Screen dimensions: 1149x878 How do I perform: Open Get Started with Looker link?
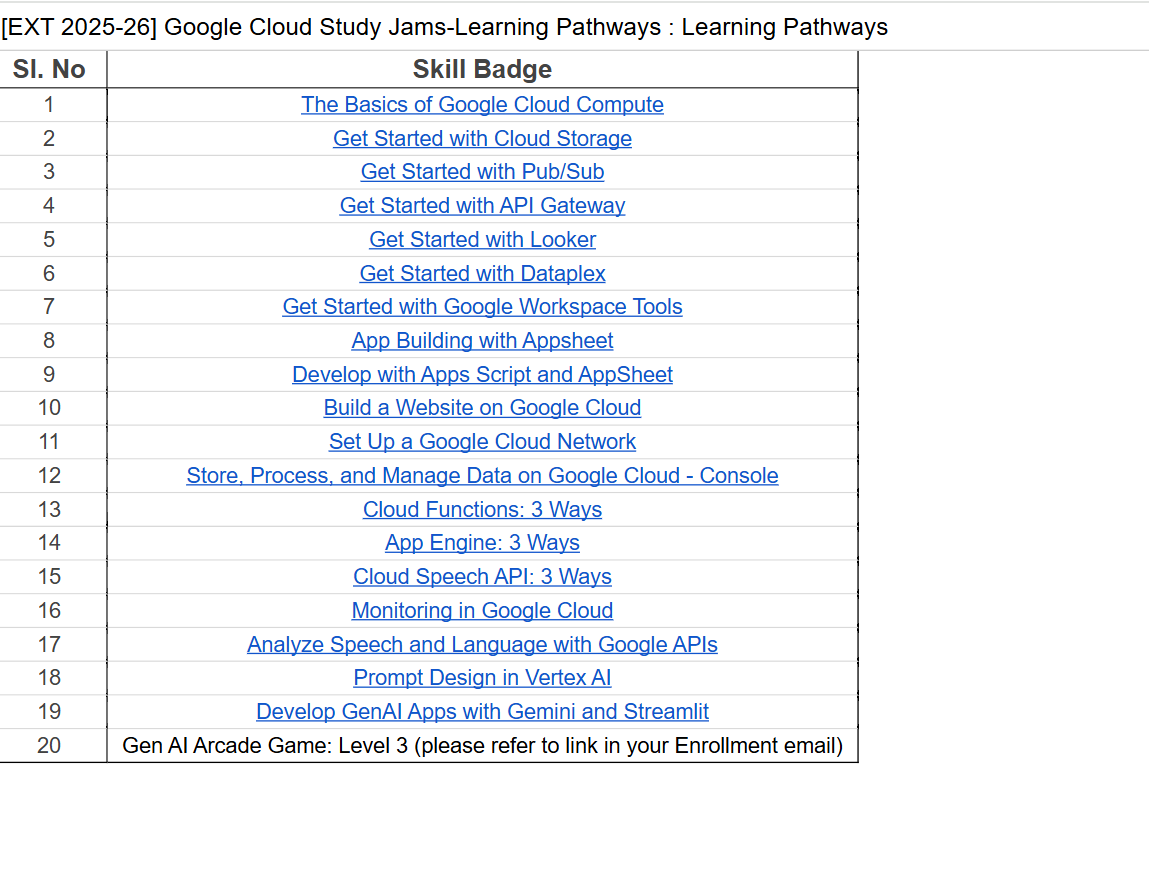click(x=483, y=239)
